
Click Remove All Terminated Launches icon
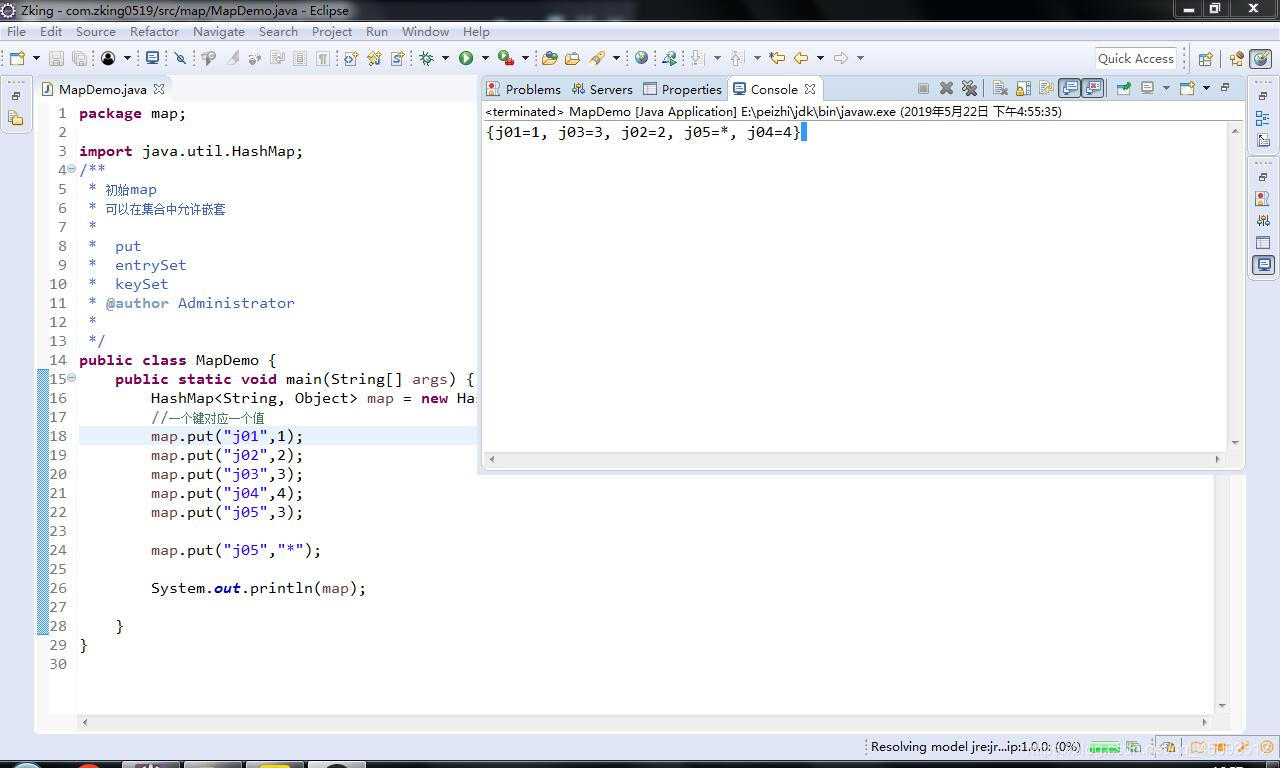(969, 89)
